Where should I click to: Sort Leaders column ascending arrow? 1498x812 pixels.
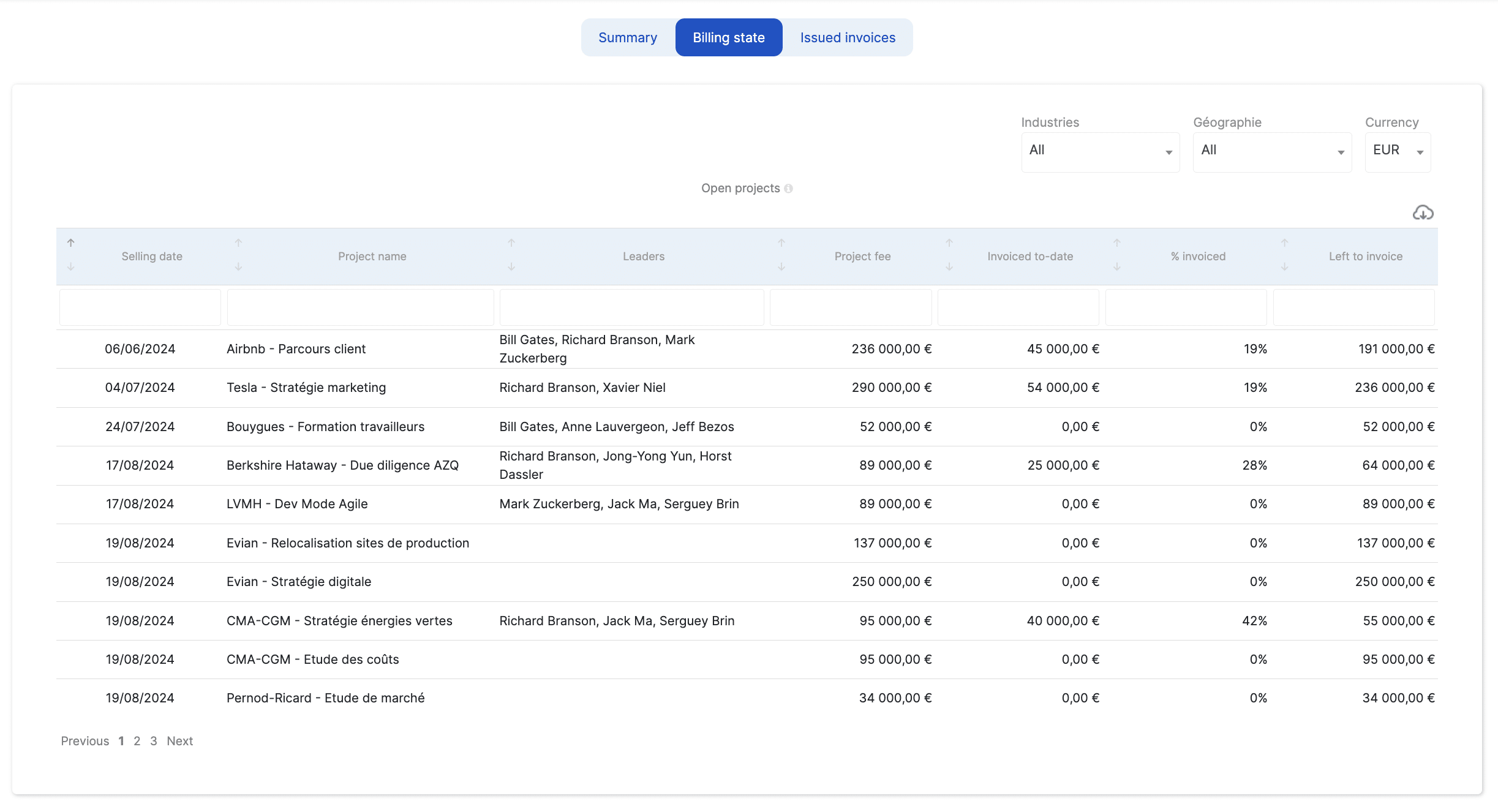pos(511,243)
